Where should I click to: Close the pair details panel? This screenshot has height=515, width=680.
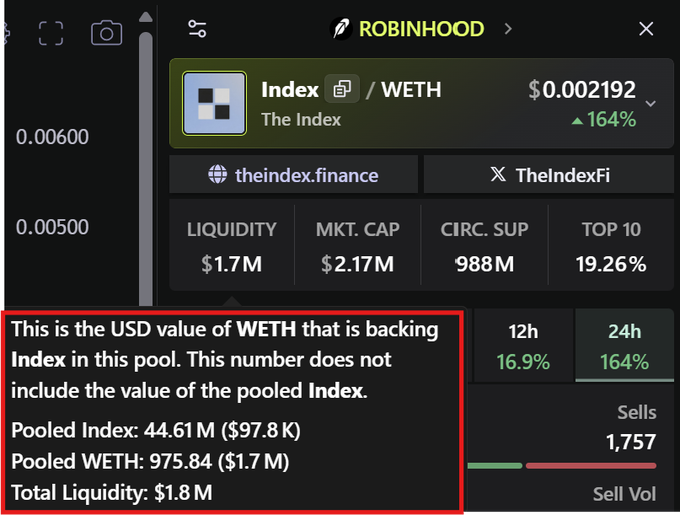pos(646,29)
